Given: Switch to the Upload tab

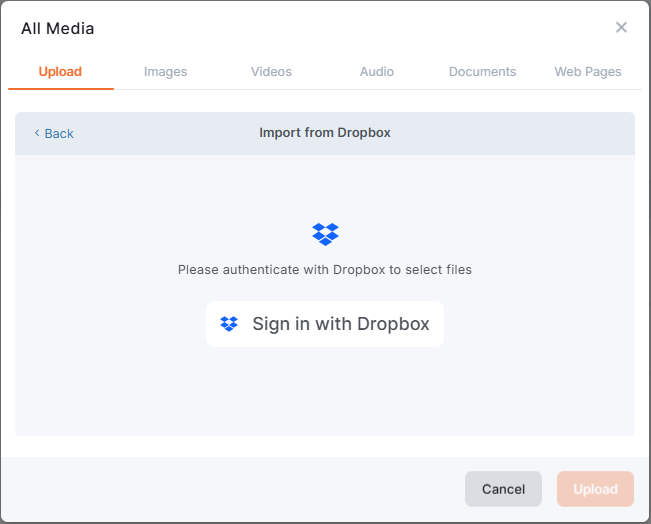Looking at the screenshot, I should 60,72.
